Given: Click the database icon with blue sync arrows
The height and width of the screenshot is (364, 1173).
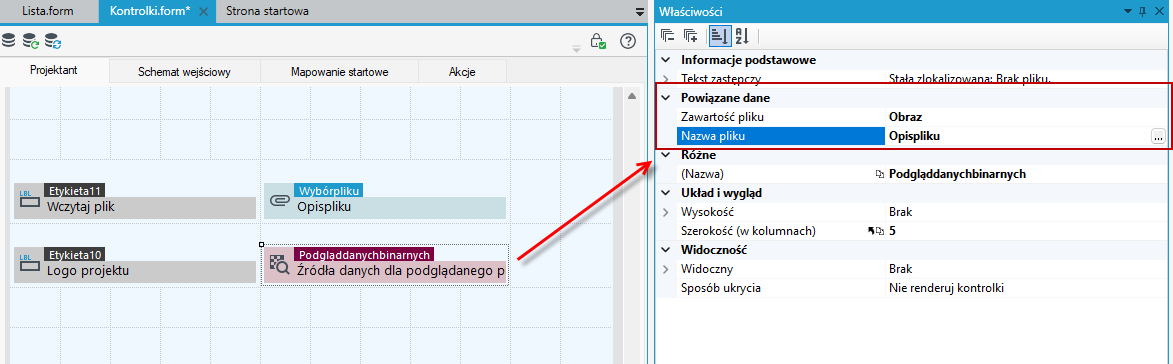Looking at the screenshot, I should click(52, 40).
